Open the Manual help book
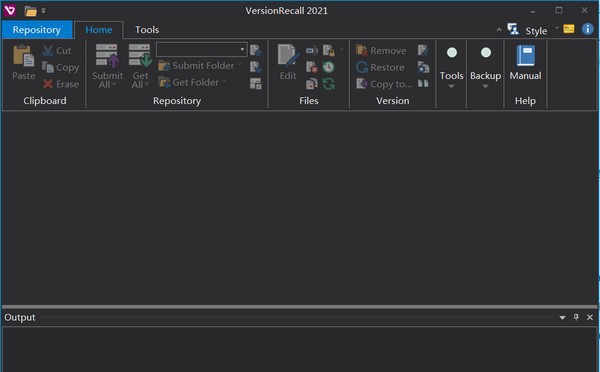This screenshot has width=600, height=372. (525, 63)
